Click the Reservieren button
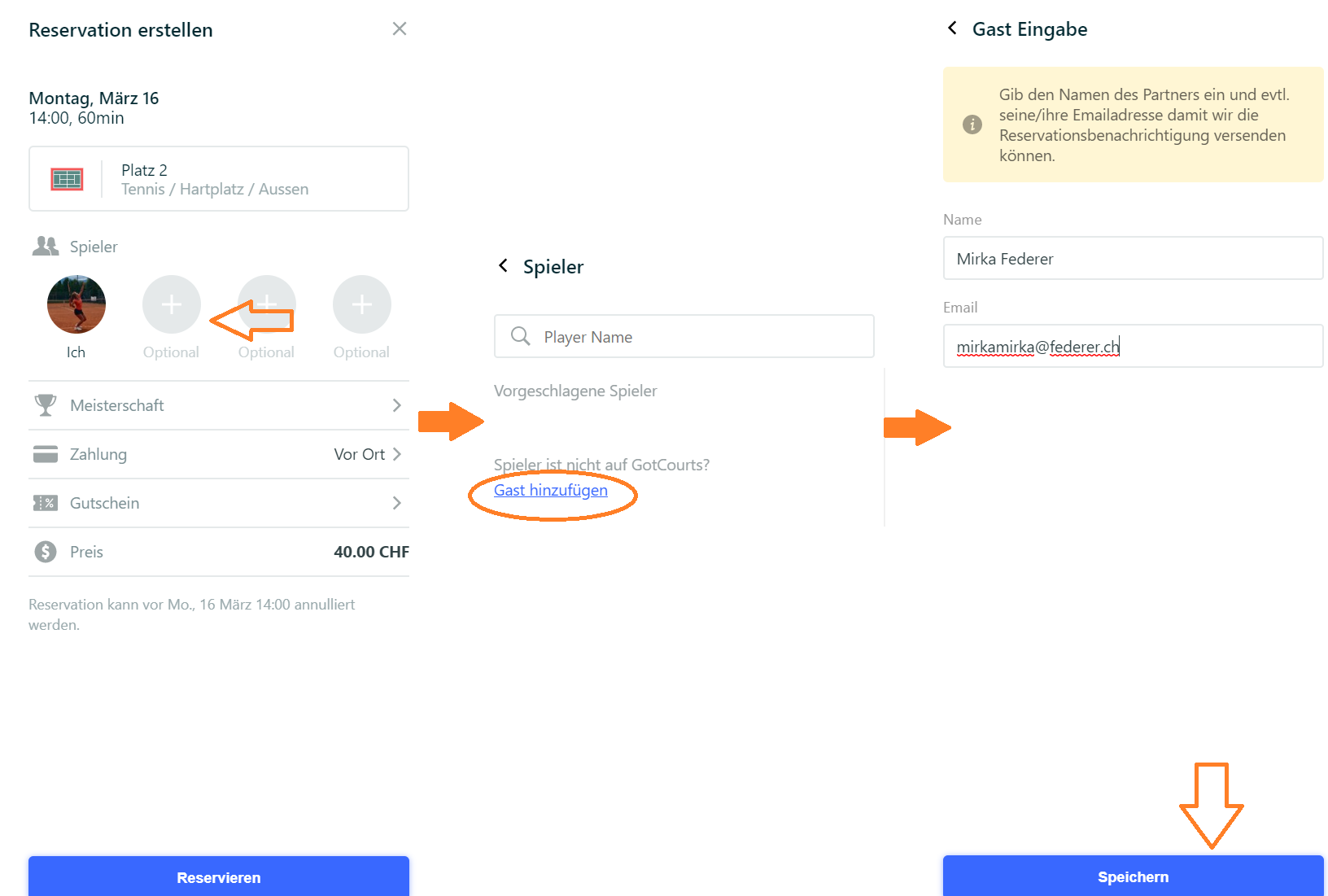Viewport: 1328px width, 896px height. [219, 876]
